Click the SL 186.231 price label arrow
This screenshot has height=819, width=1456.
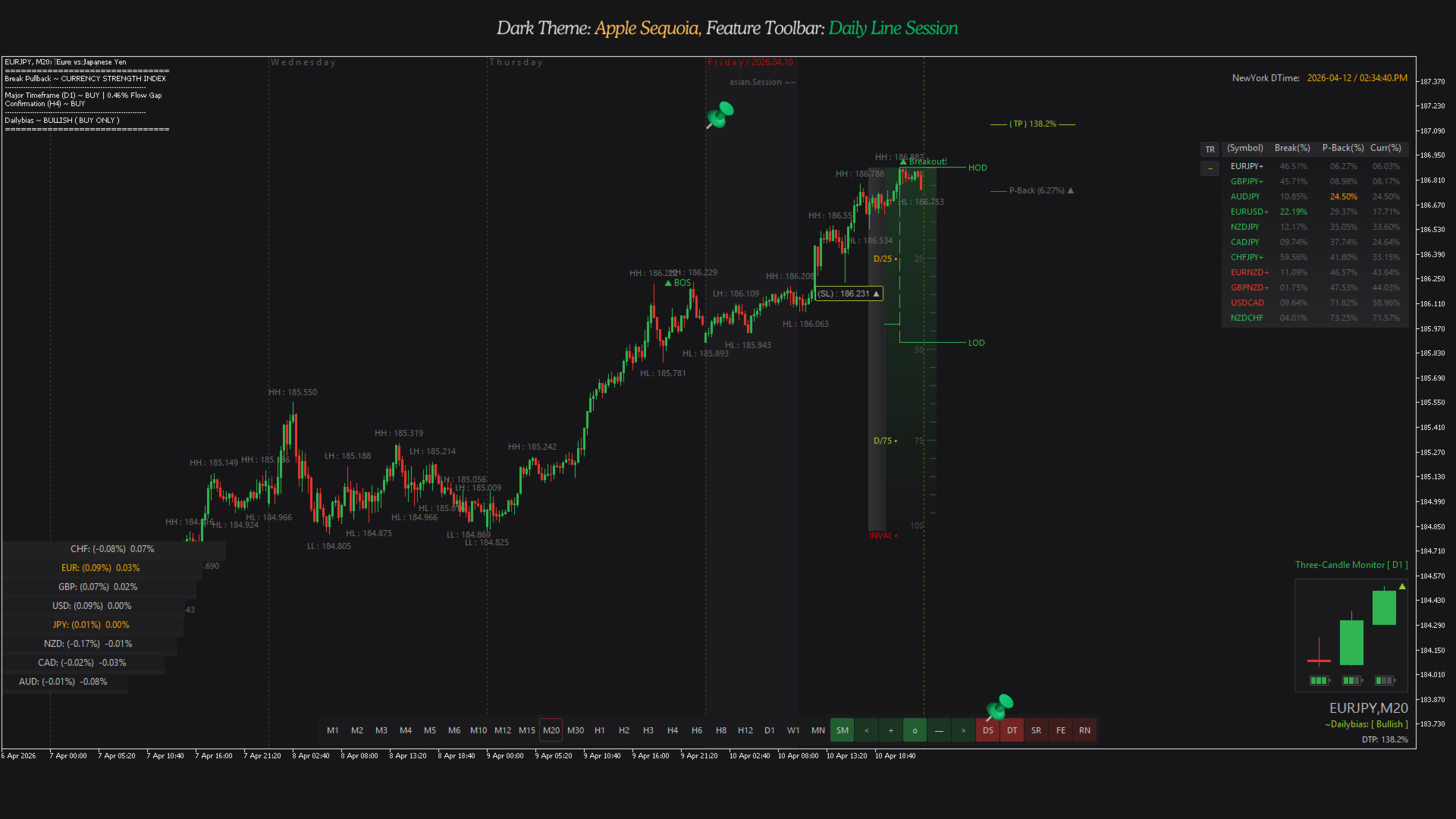[877, 293]
